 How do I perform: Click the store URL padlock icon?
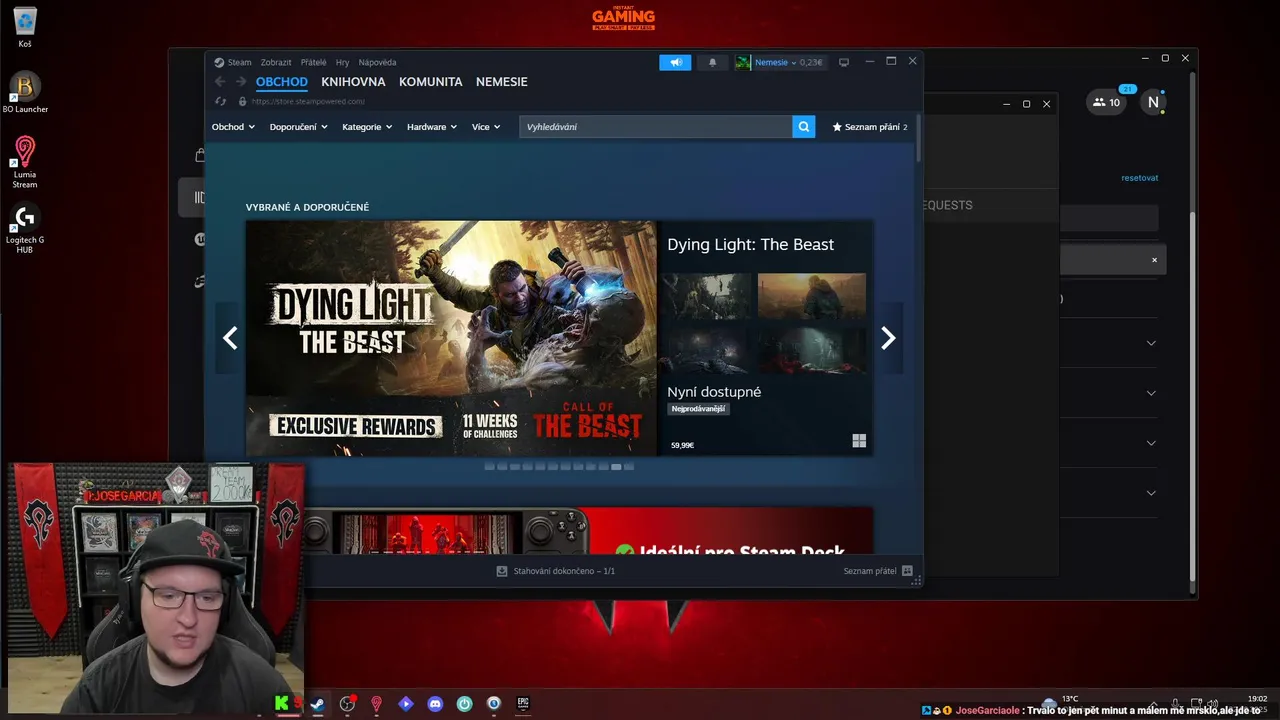click(x=242, y=101)
